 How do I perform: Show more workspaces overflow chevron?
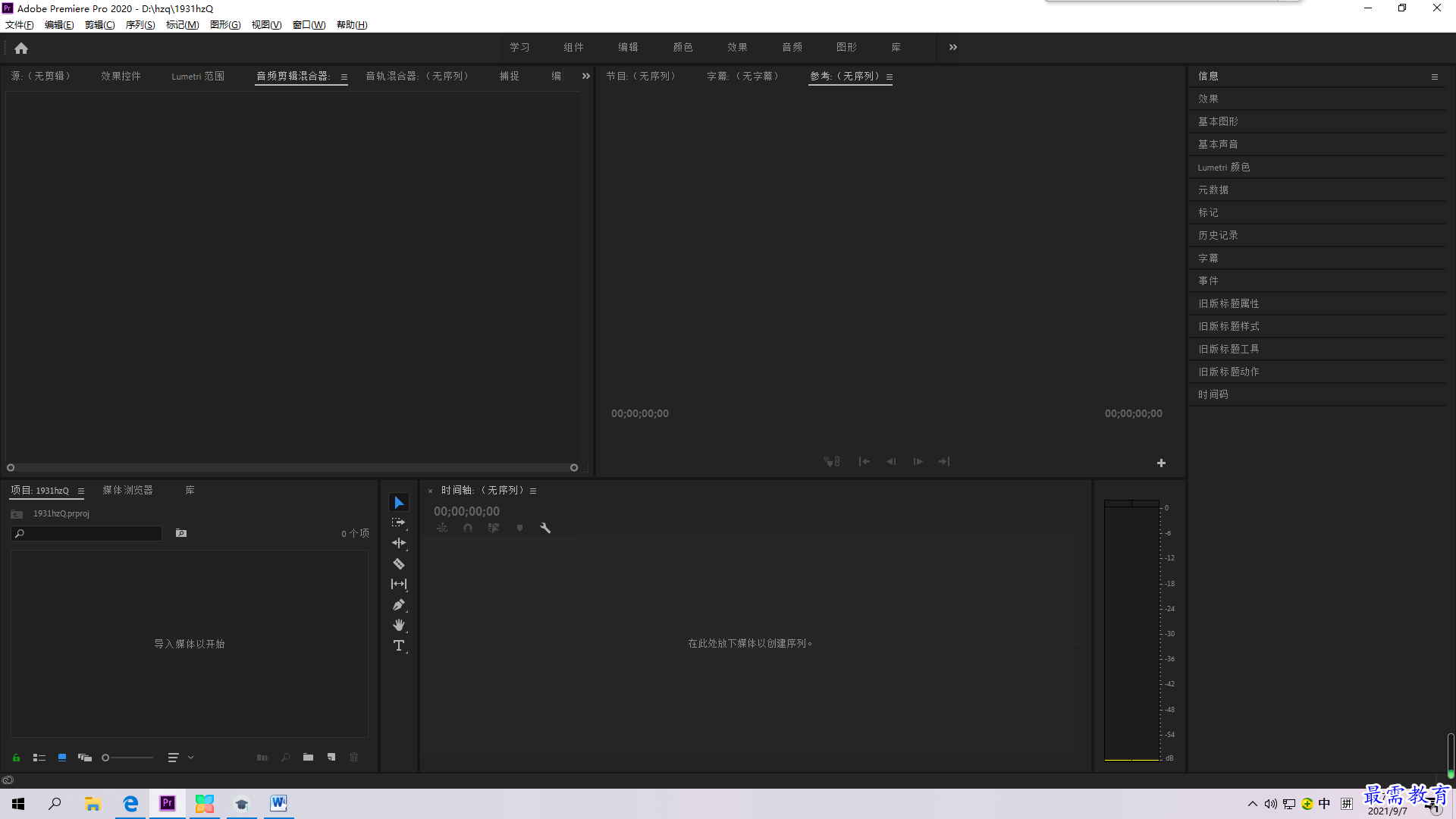pos(953,47)
